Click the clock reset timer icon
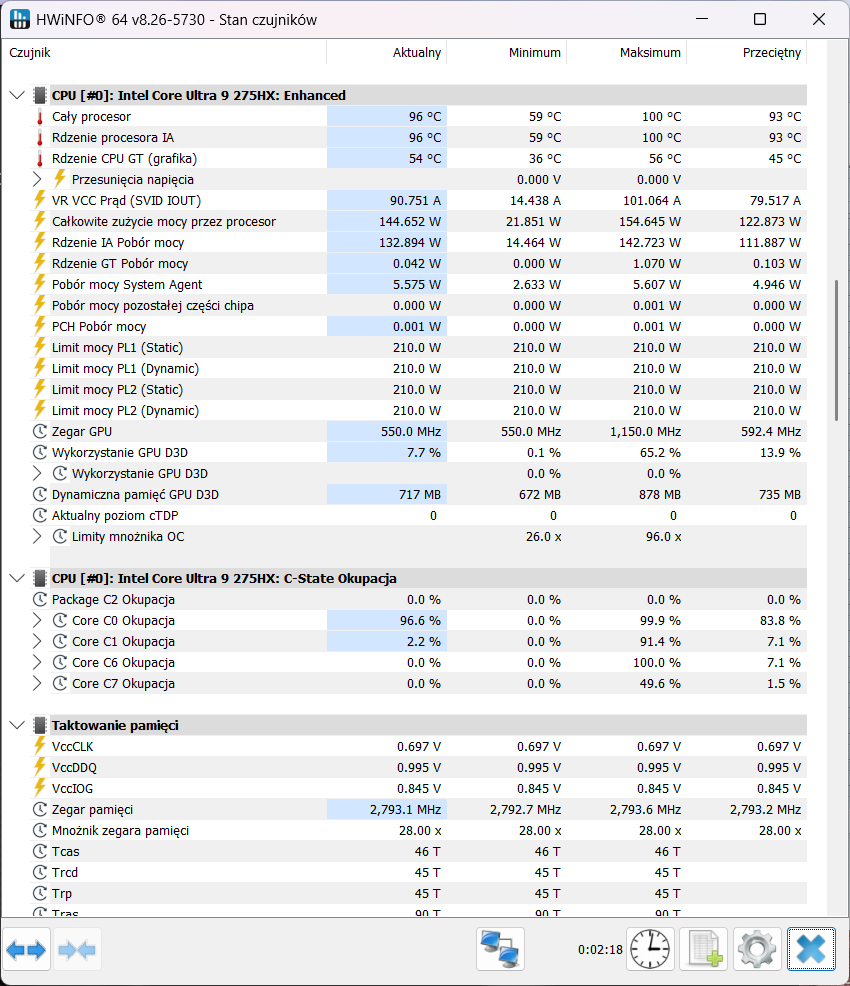Screen dimensions: 850x986 point(650,949)
